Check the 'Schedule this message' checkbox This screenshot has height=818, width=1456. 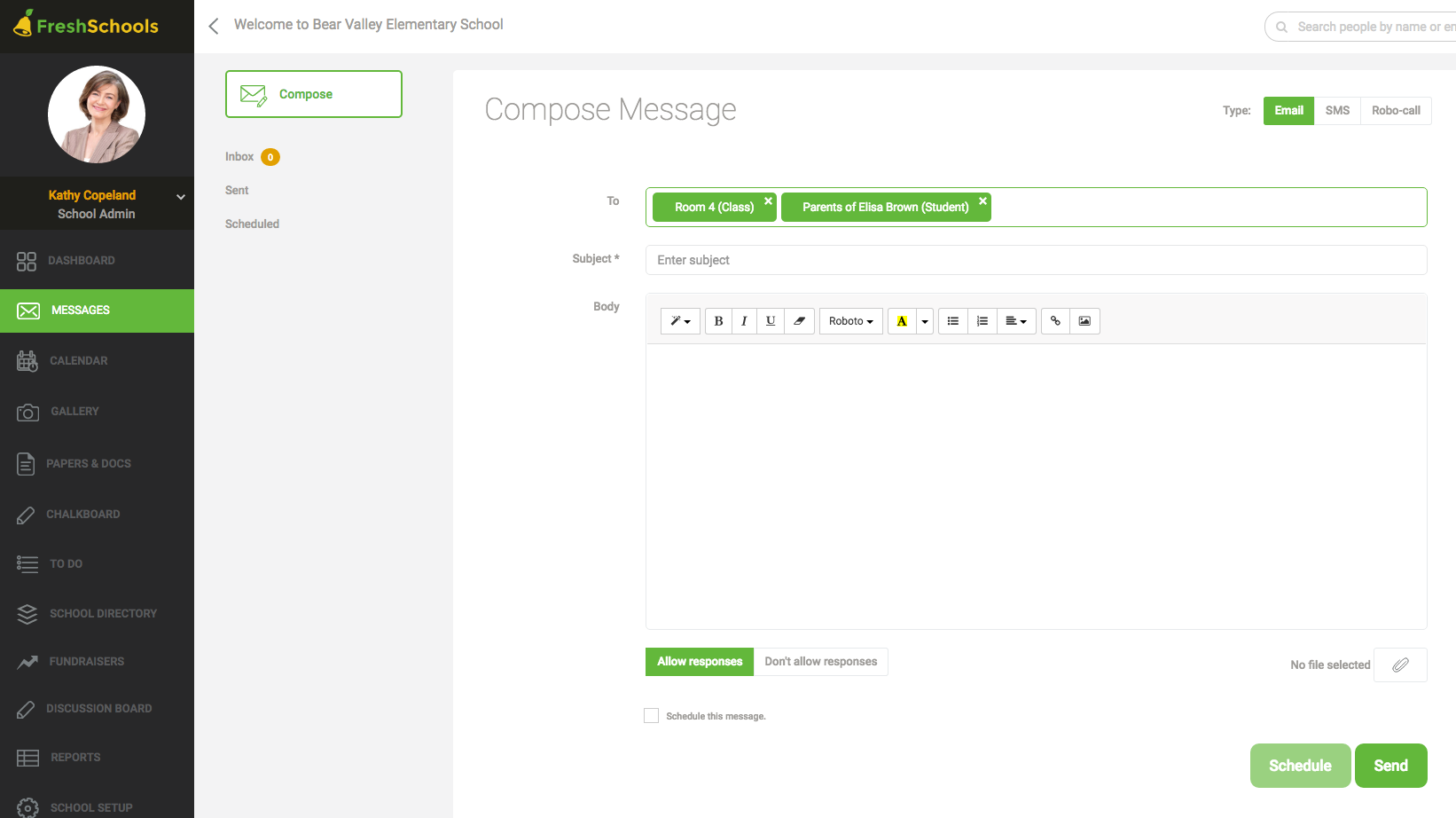pyautogui.click(x=652, y=716)
